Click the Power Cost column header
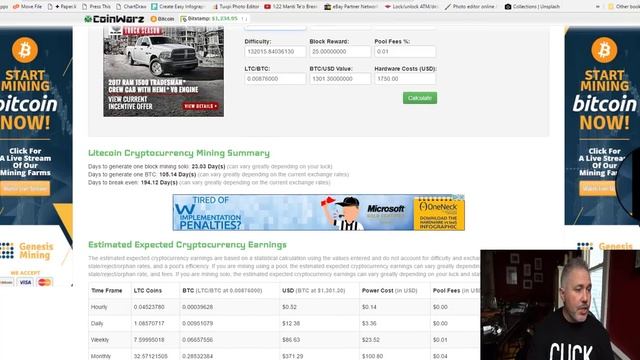Screen dimensions: 640x360 (389, 291)
